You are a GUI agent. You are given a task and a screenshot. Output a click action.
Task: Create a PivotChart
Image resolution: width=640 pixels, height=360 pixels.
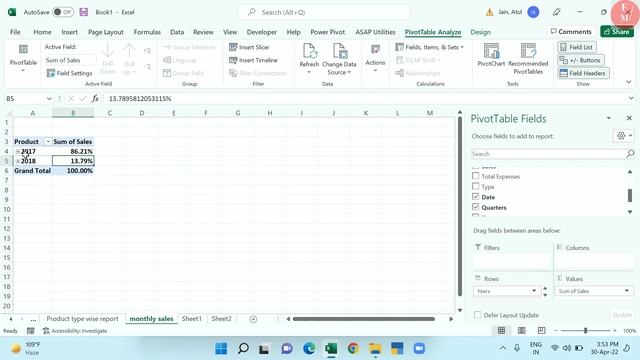[491, 55]
